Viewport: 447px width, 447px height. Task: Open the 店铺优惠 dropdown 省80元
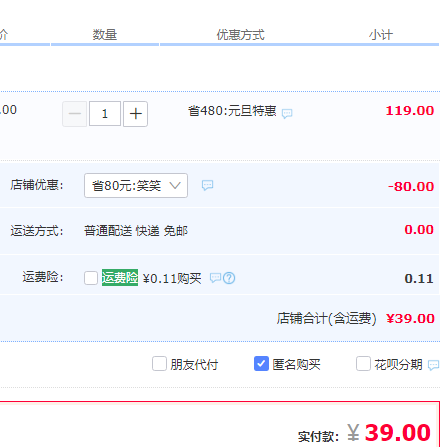(136, 185)
